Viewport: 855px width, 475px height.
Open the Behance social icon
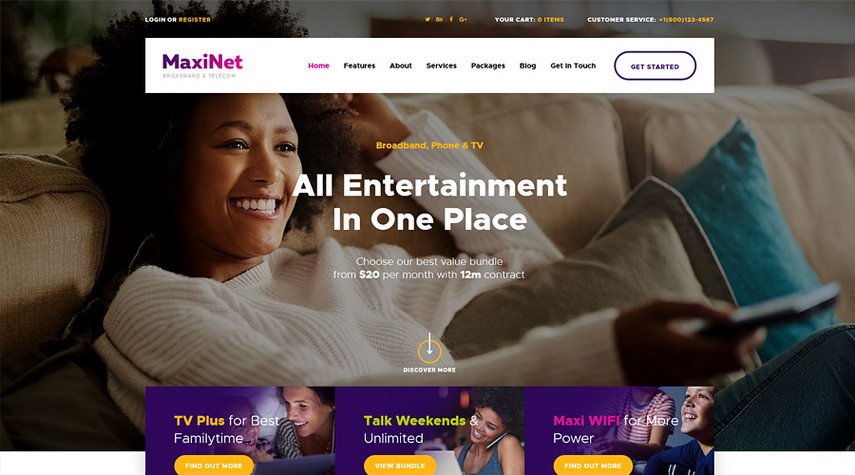pyautogui.click(x=439, y=20)
